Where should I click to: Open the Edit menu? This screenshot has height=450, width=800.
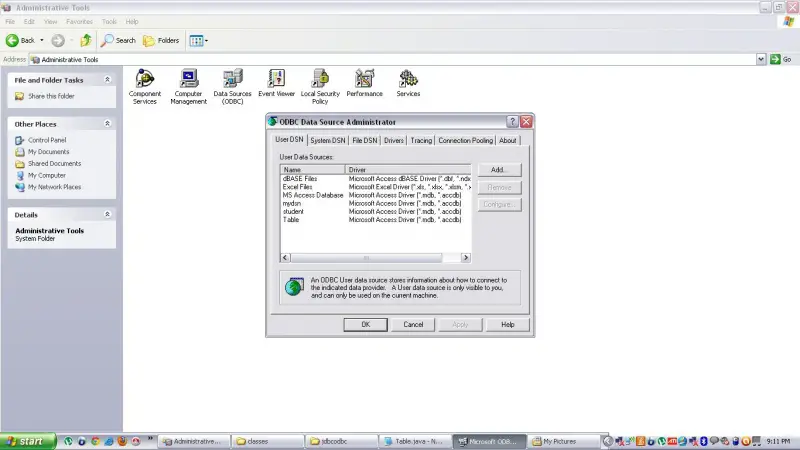(x=29, y=21)
